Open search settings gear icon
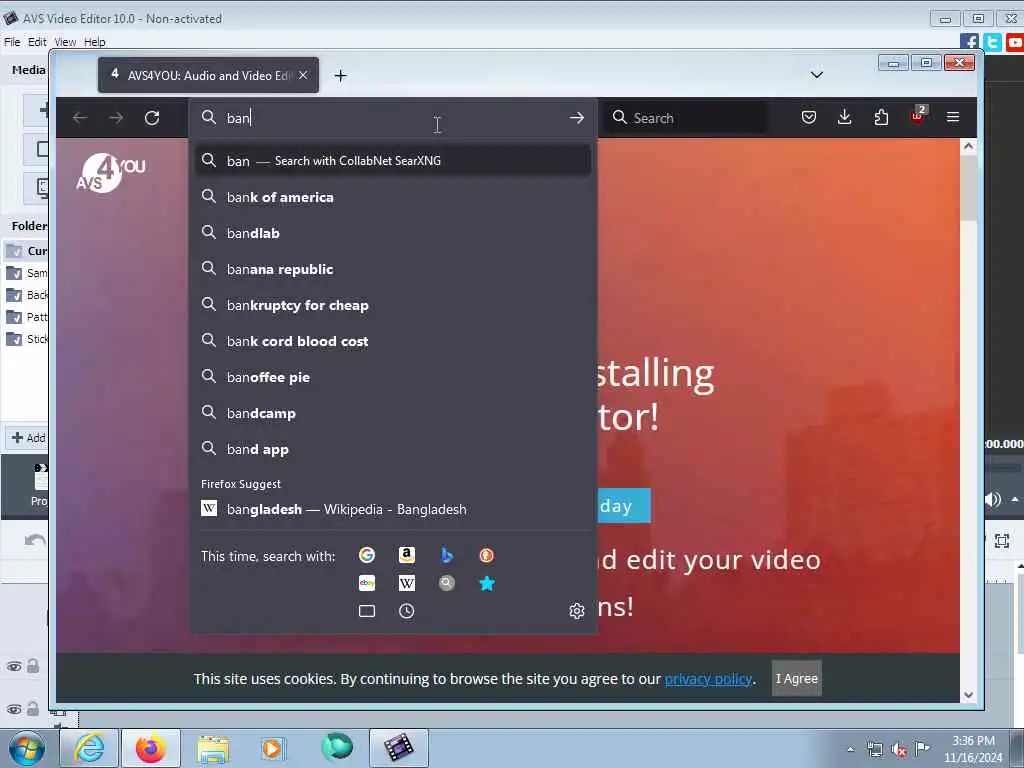The height and width of the screenshot is (768, 1024). click(576, 611)
